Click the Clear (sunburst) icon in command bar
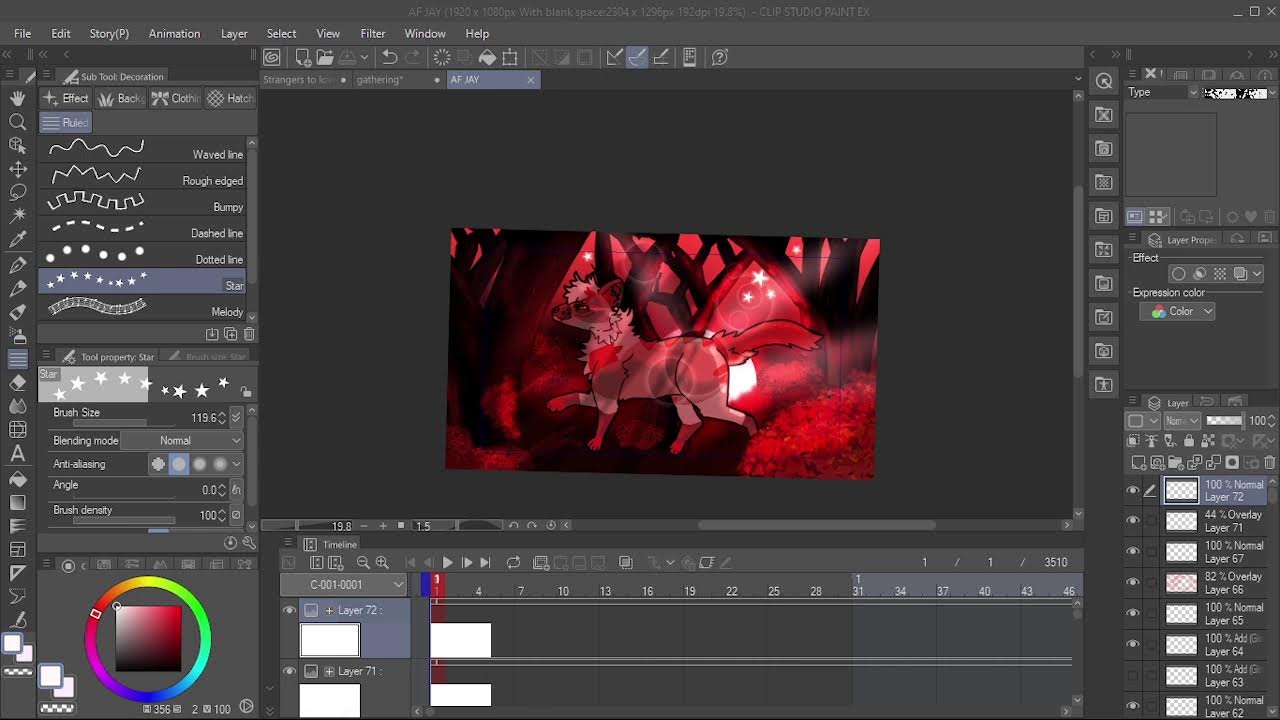This screenshot has height=720, width=1280. point(442,57)
